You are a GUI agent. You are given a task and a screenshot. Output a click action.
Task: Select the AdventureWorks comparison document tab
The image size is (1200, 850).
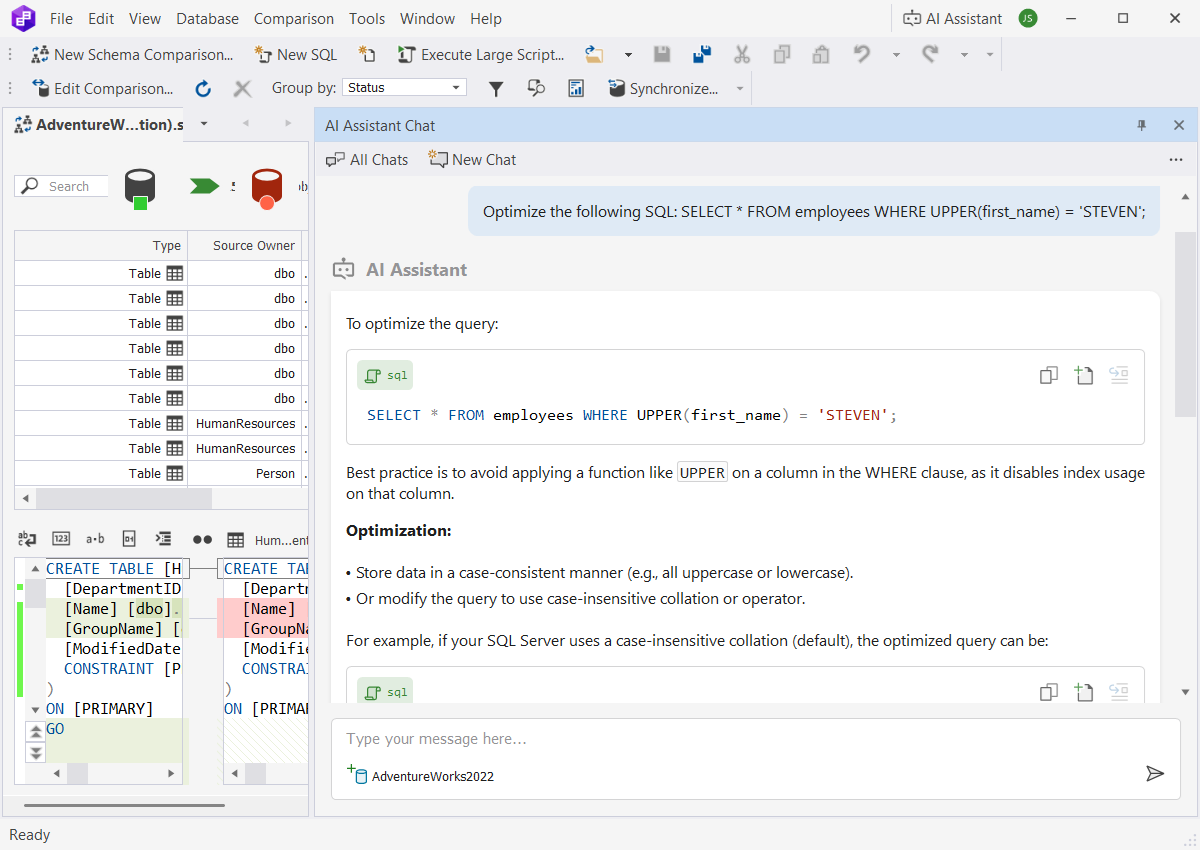point(100,124)
